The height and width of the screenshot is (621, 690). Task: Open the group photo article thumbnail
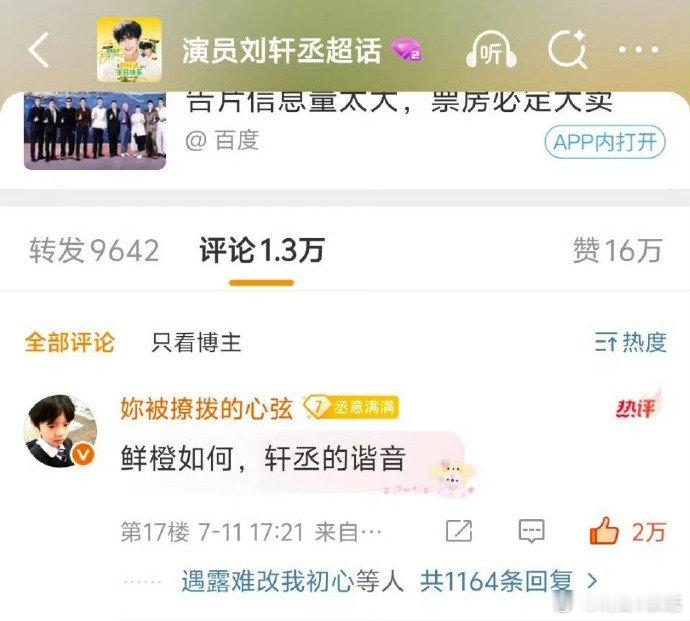click(95, 131)
